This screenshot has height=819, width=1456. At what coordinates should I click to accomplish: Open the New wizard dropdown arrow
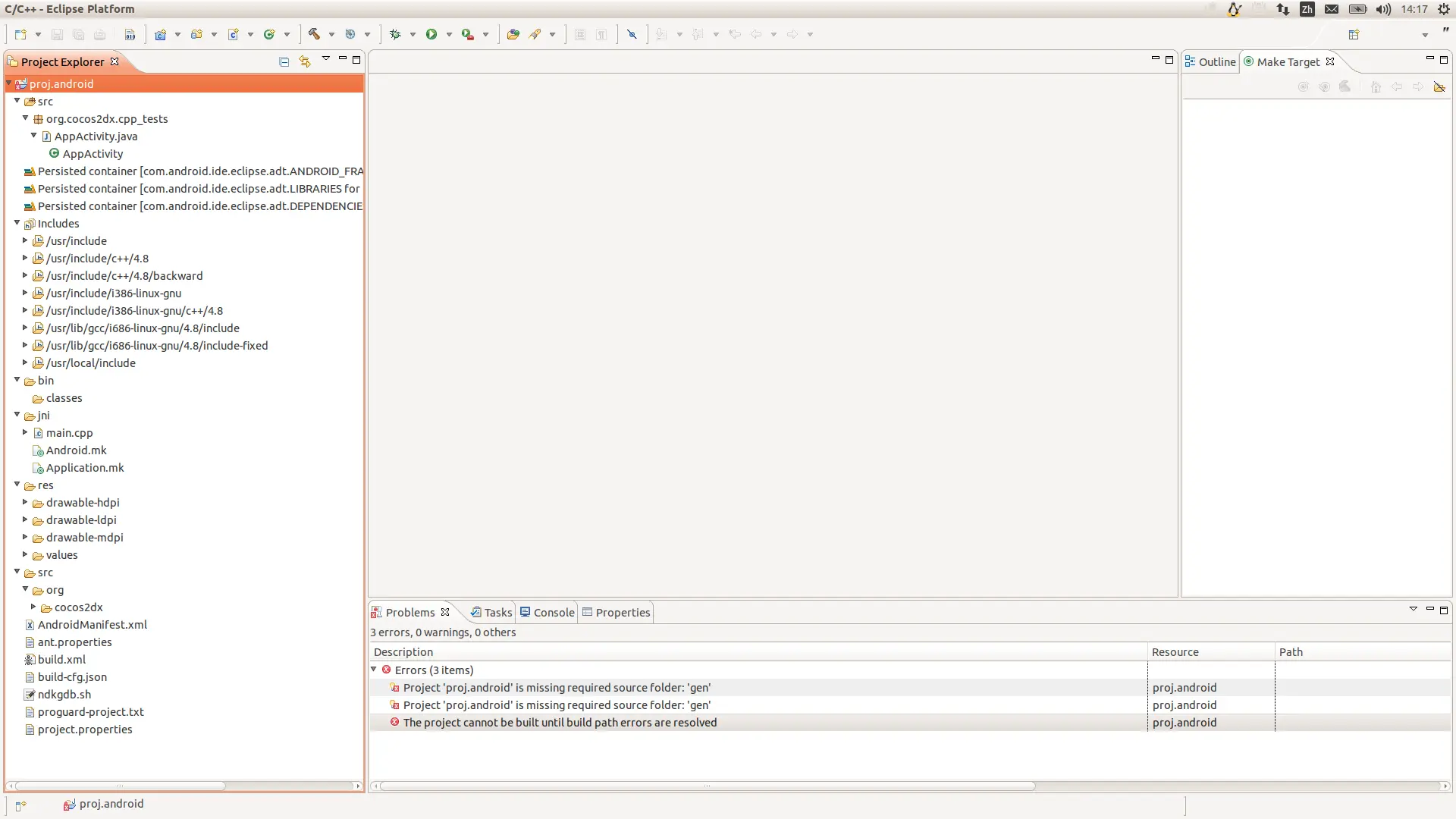pyautogui.click(x=38, y=35)
